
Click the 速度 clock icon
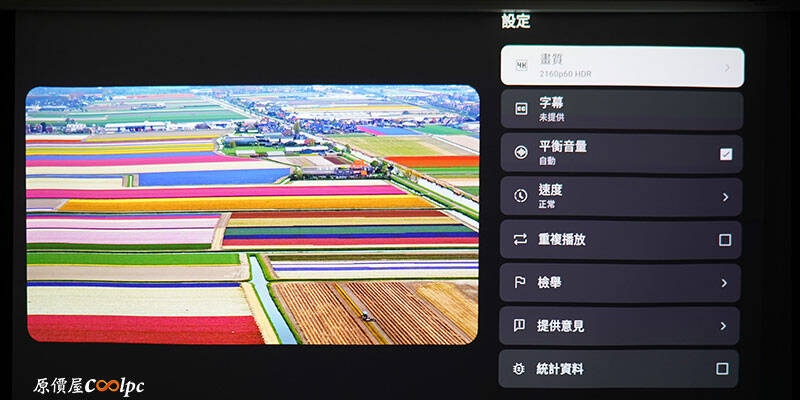point(520,195)
